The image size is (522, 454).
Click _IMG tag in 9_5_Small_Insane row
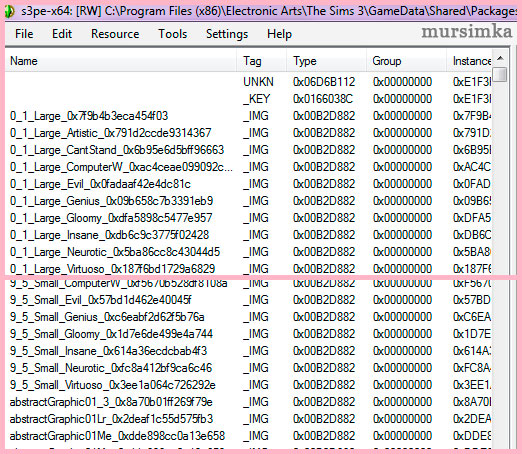click(256, 351)
